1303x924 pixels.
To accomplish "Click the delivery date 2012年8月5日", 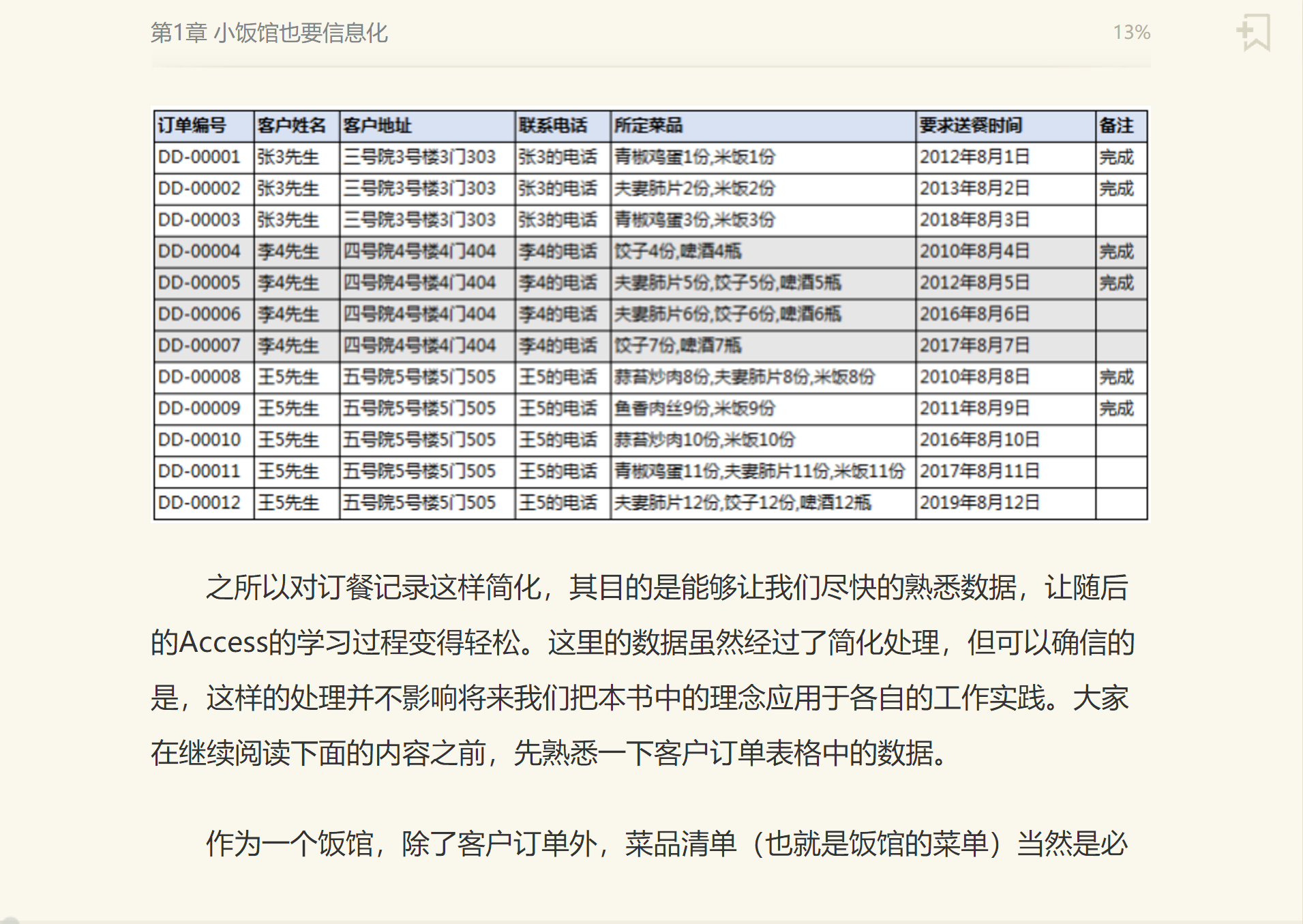I will click(x=974, y=282).
